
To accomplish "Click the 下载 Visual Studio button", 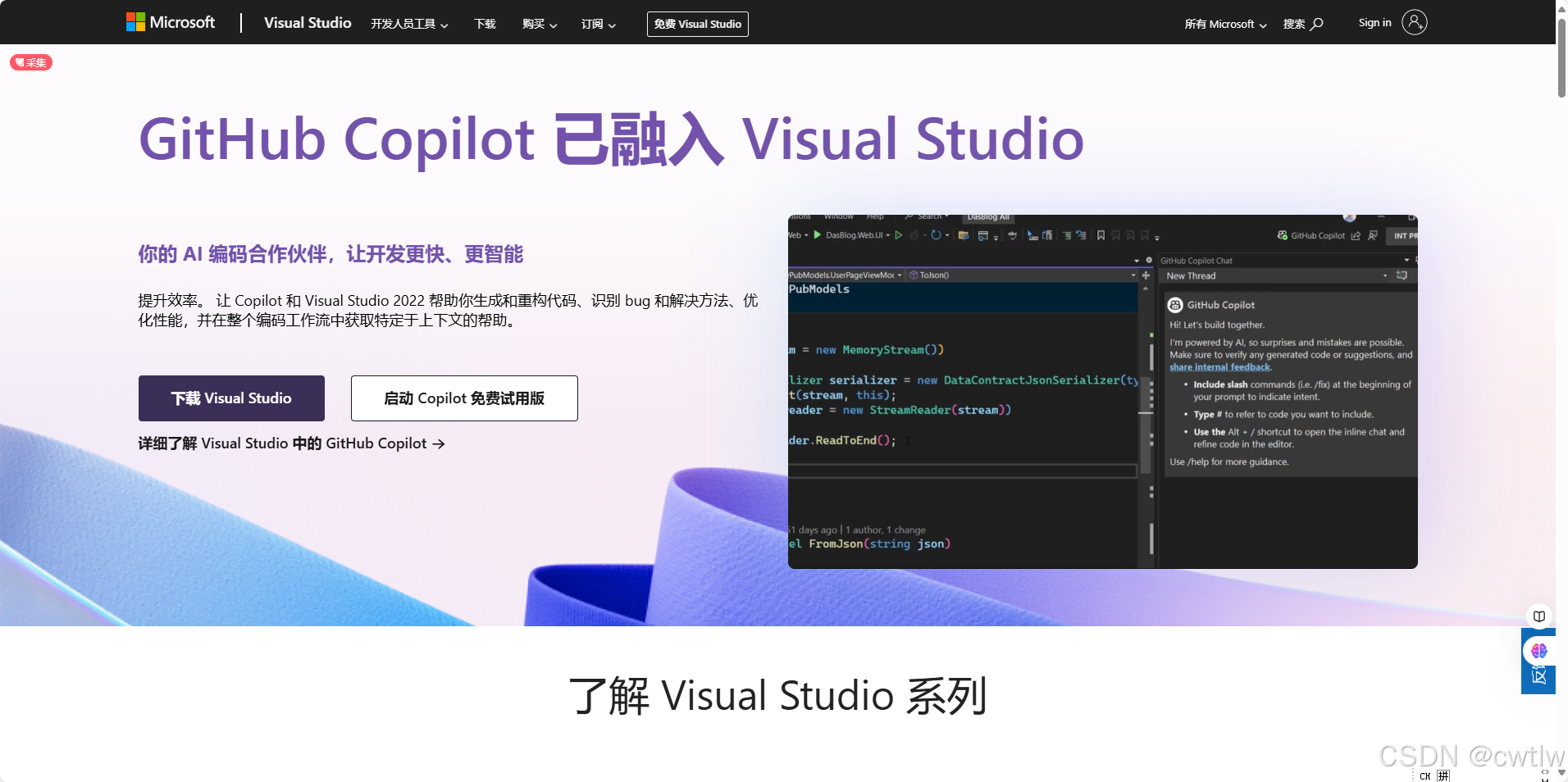I will point(231,398).
